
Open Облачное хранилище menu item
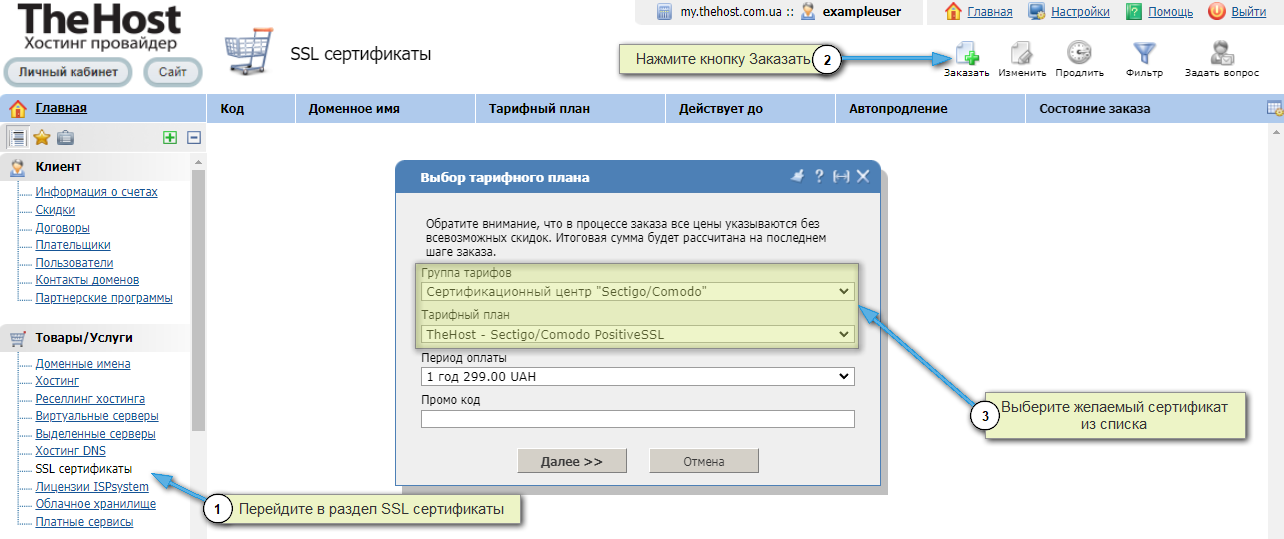(95, 504)
